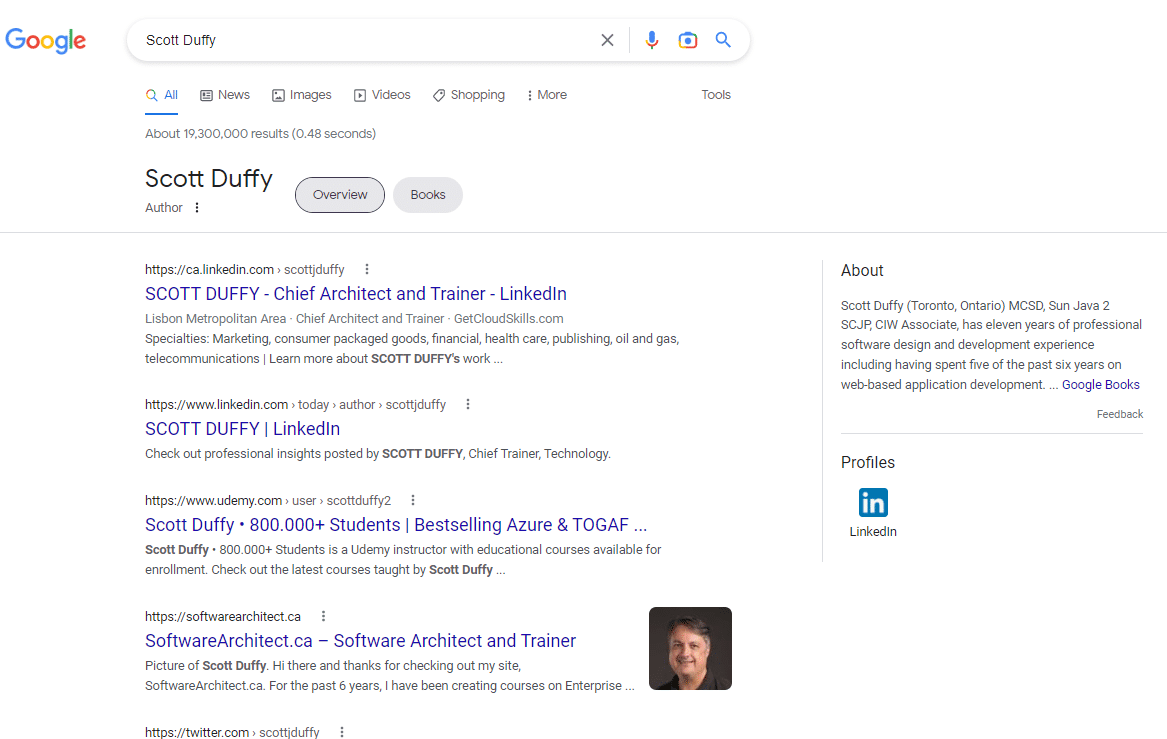This screenshot has height=739, width=1167.
Task: Open three-dot menu for ca.linkedin.com result
Action: pos(367,269)
